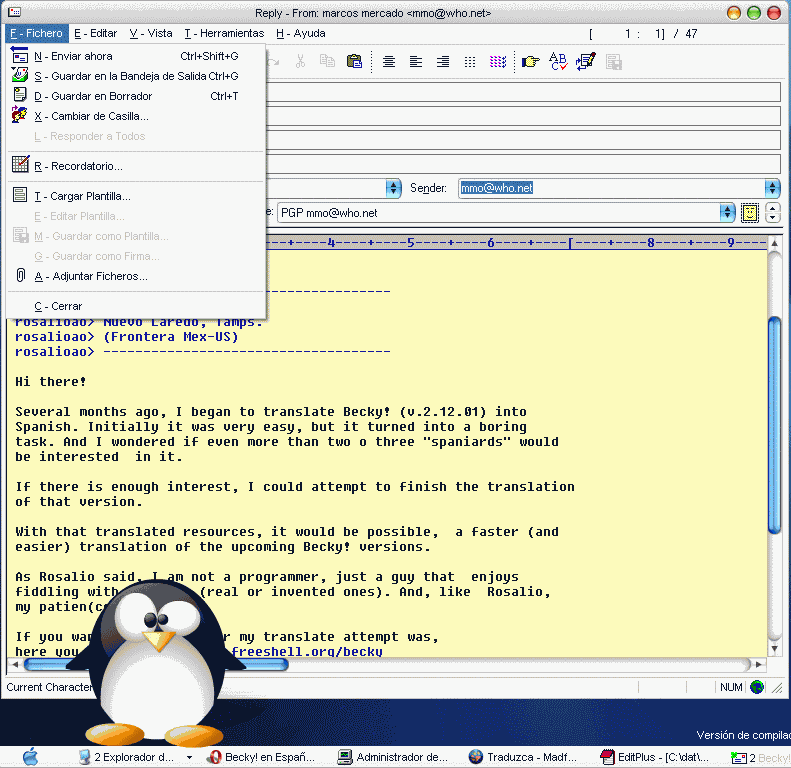Click the 'Hi there!' line in the message
The height and width of the screenshot is (768, 791).
[x=50, y=382]
